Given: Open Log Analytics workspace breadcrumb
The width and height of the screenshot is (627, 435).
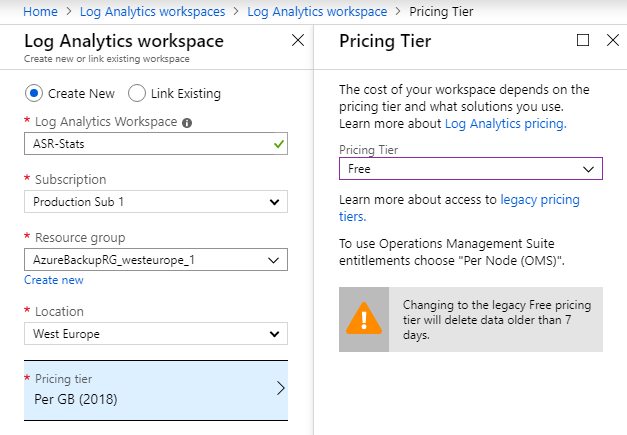Looking at the screenshot, I should 317,12.
